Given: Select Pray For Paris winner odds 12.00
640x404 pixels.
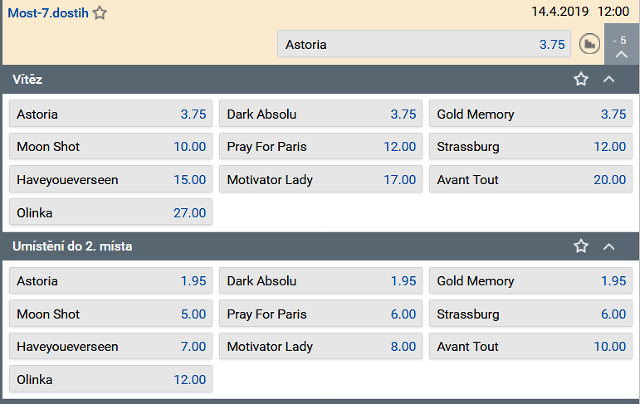Looking at the screenshot, I should tap(321, 146).
